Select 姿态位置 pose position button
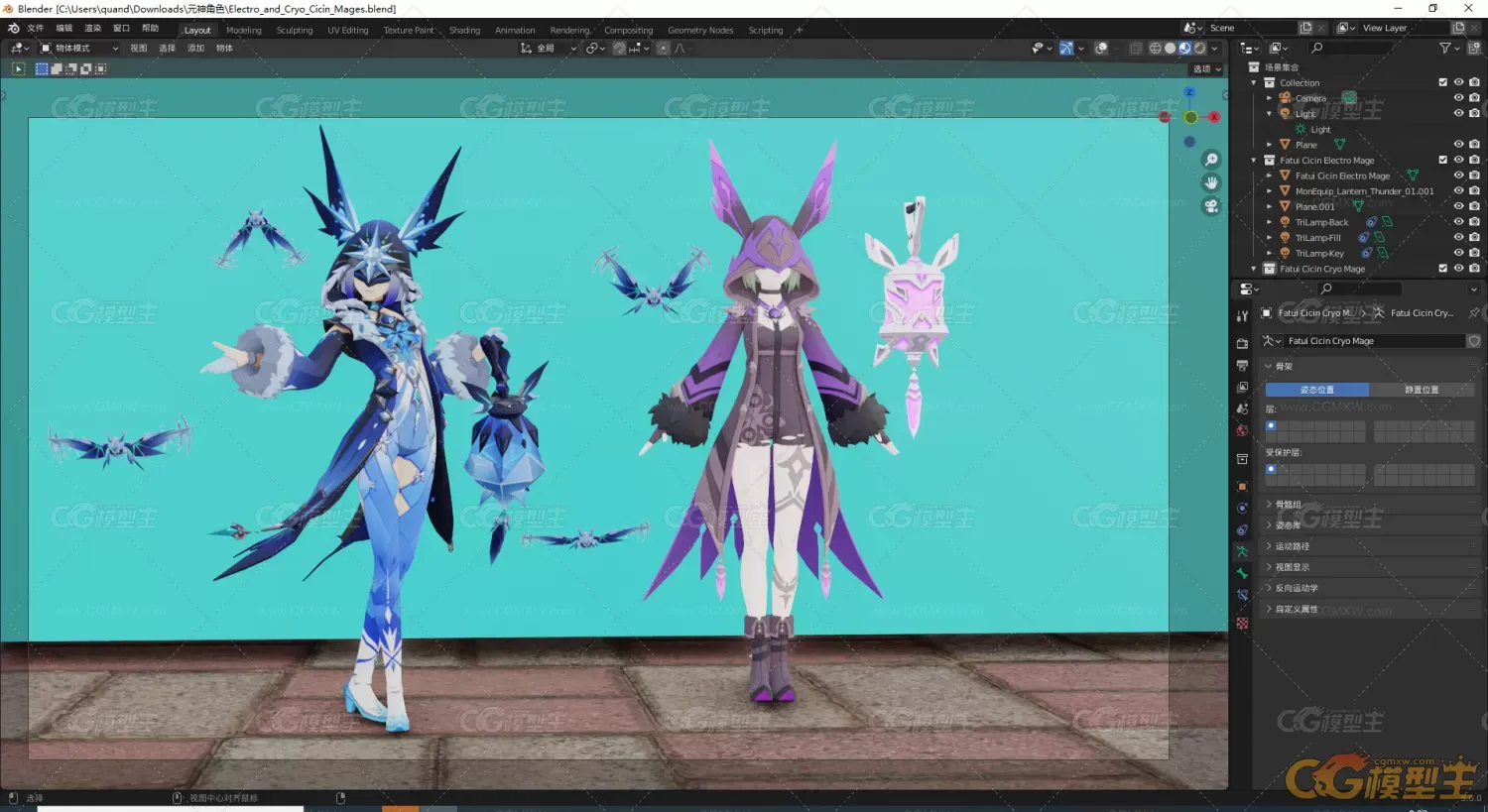This screenshot has width=1488, height=812. point(1317,390)
